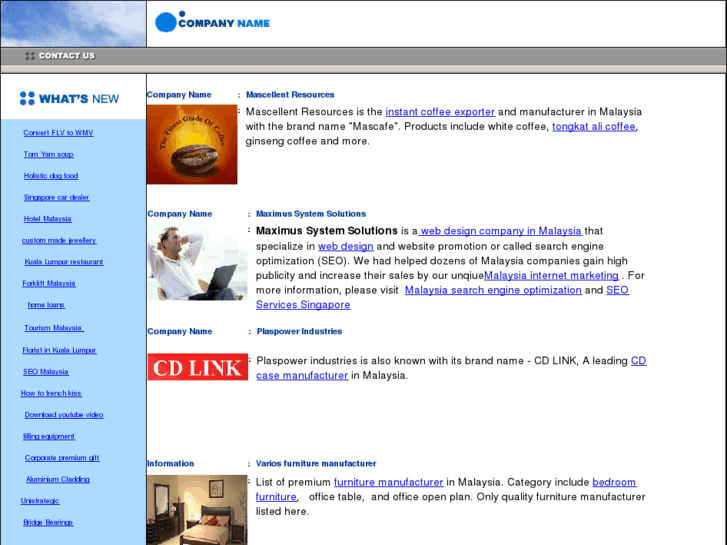This screenshot has width=727, height=545.
Task: Open Download youtube video link
Action: pos(64,415)
